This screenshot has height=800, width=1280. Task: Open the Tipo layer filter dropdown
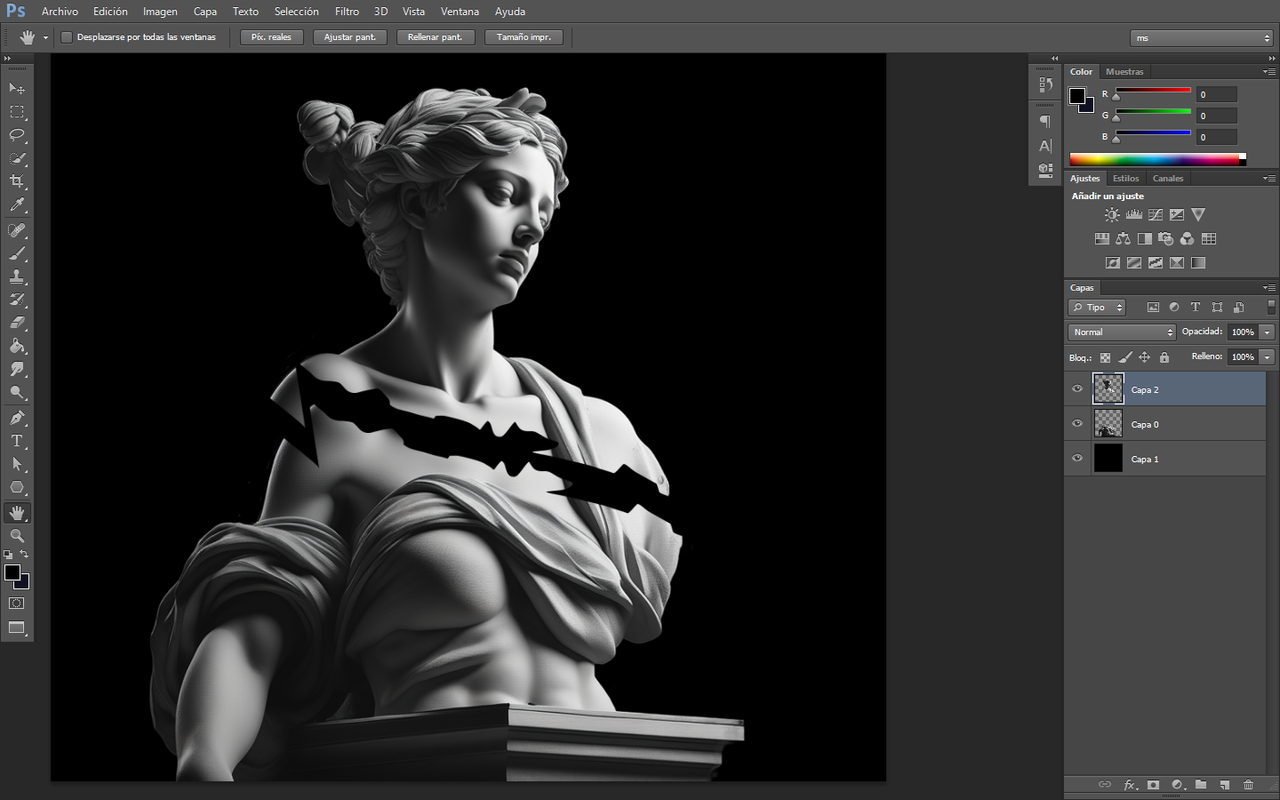point(1097,307)
